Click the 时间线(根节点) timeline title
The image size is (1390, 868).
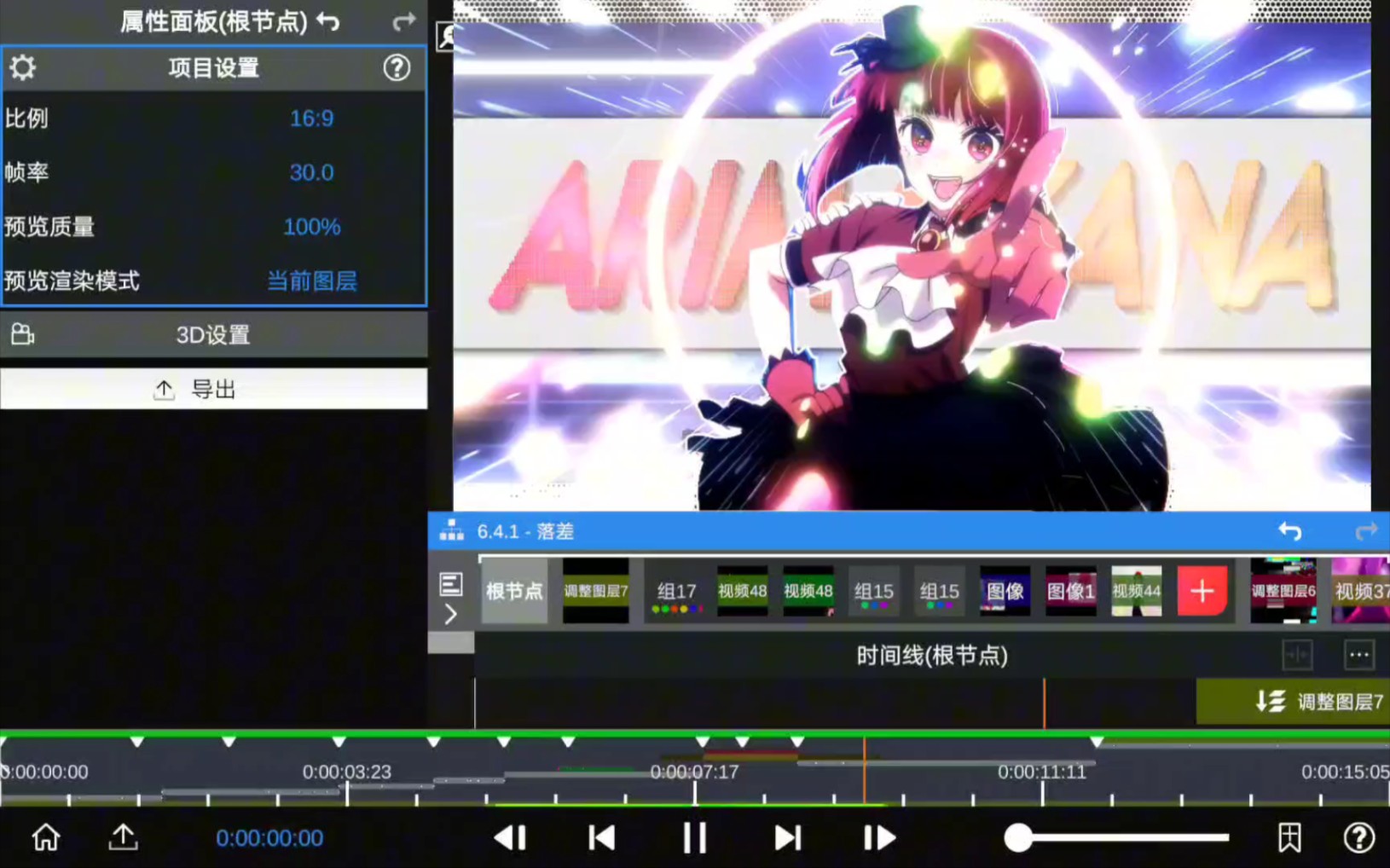[932, 655]
